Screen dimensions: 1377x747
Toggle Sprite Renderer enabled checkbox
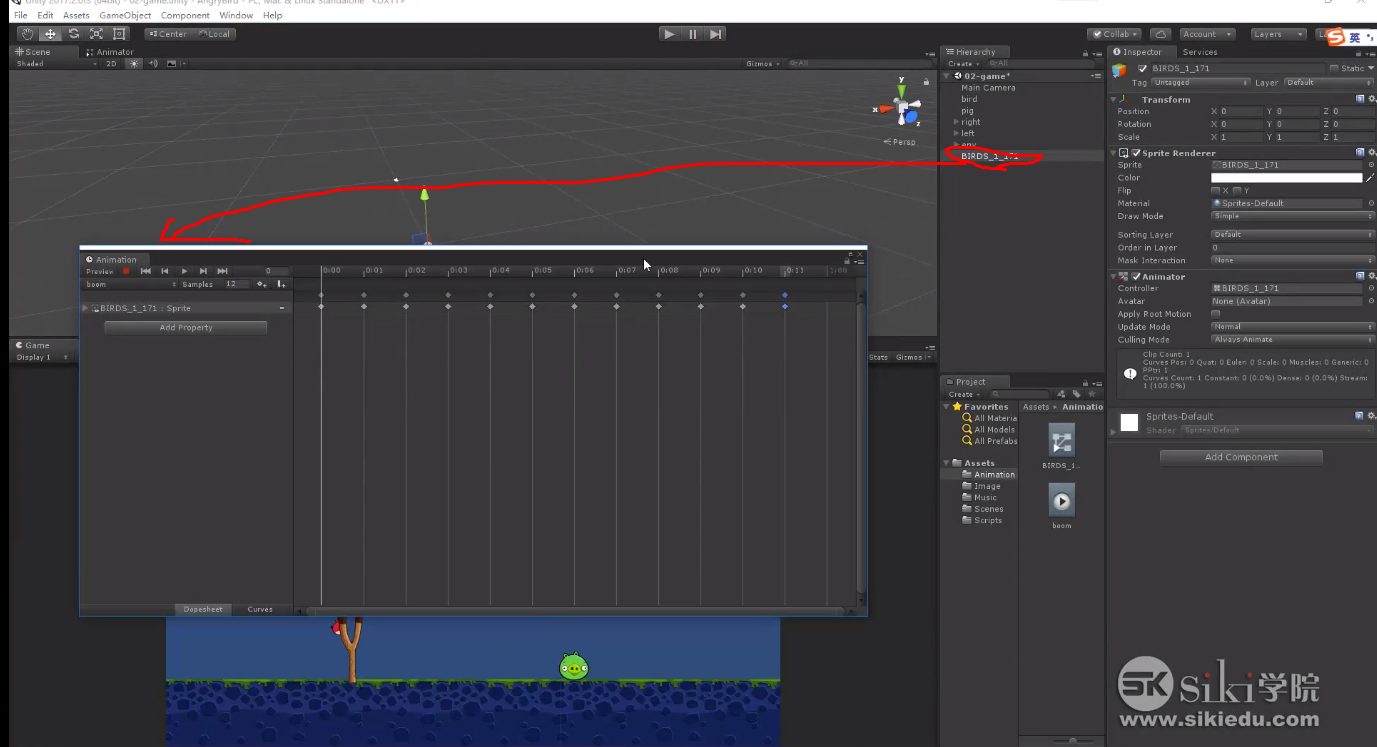[1136, 153]
